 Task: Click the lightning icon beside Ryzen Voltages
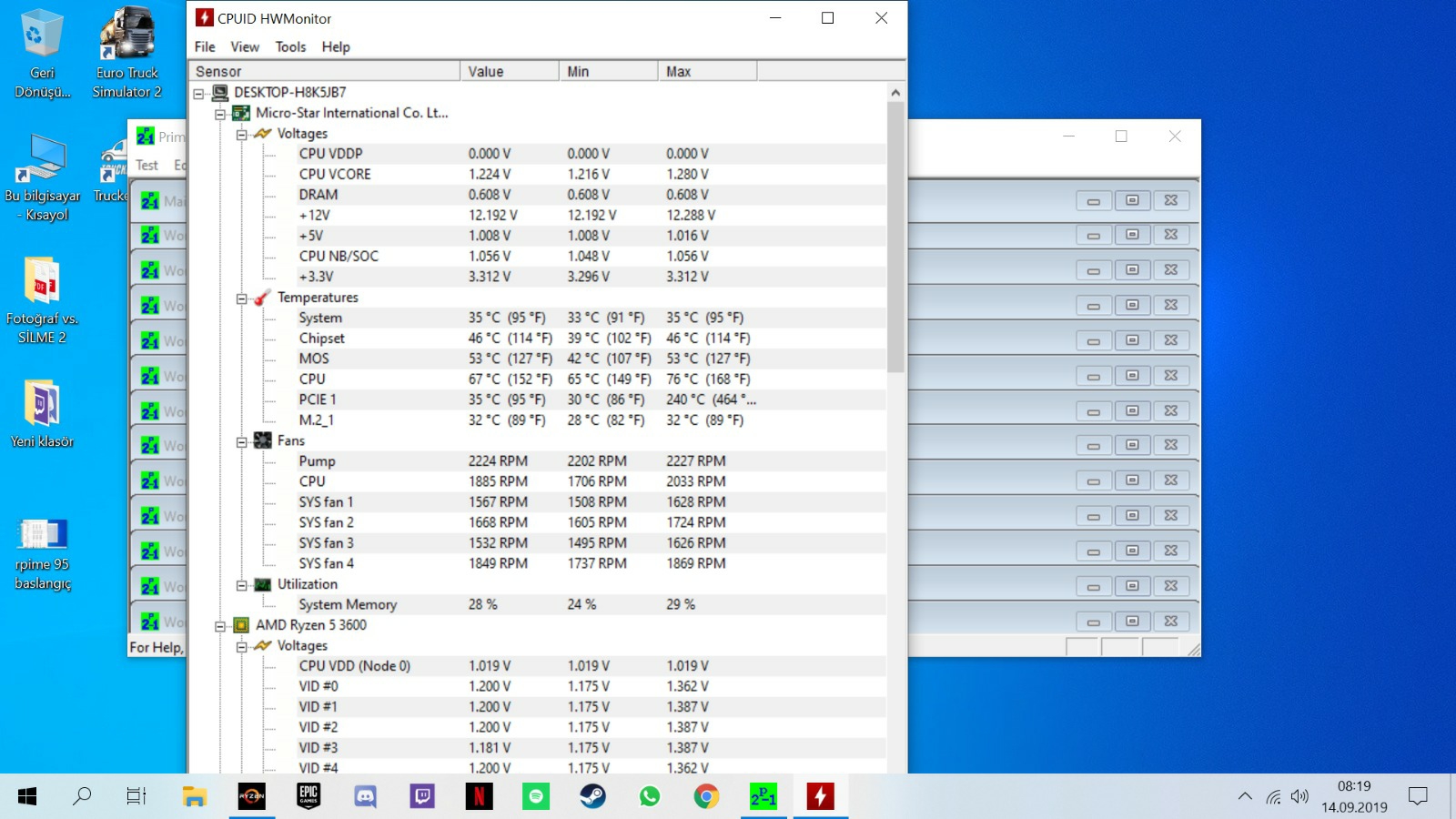pyautogui.click(x=263, y=645)
